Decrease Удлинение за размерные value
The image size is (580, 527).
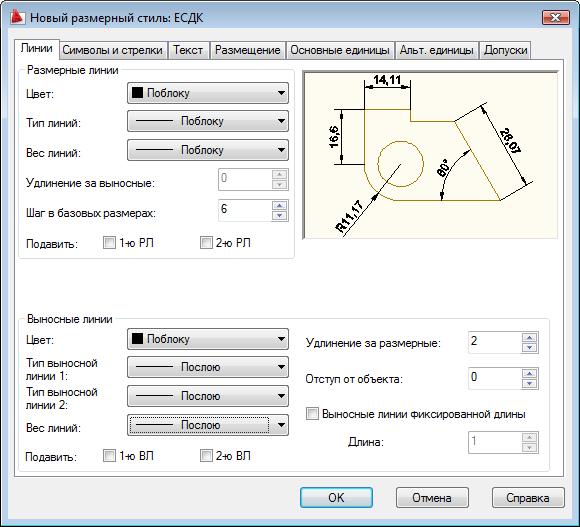click(x=530, y=347)
